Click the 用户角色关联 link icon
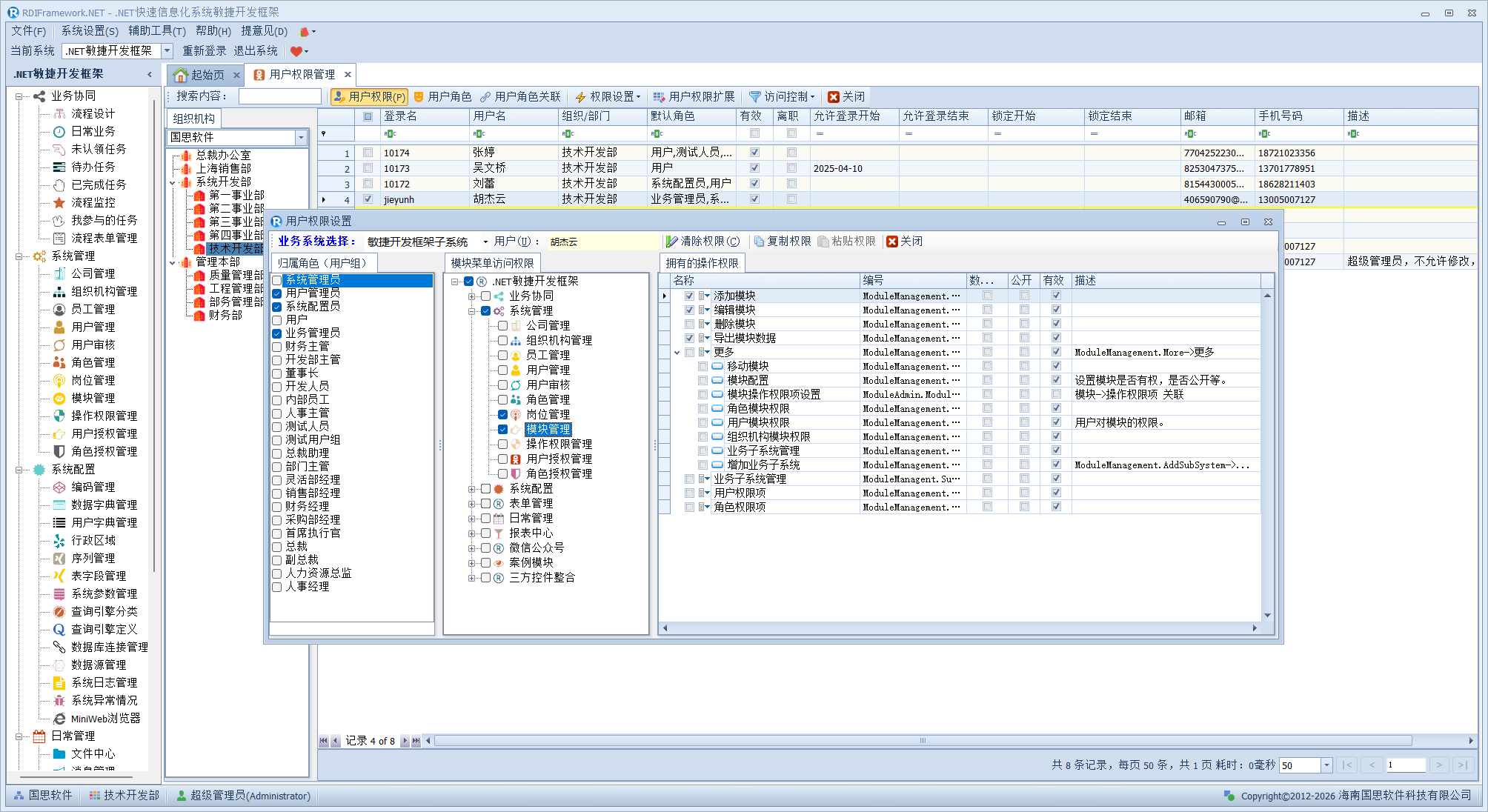Screen dimensions: 1488x812 pos(485,97)
